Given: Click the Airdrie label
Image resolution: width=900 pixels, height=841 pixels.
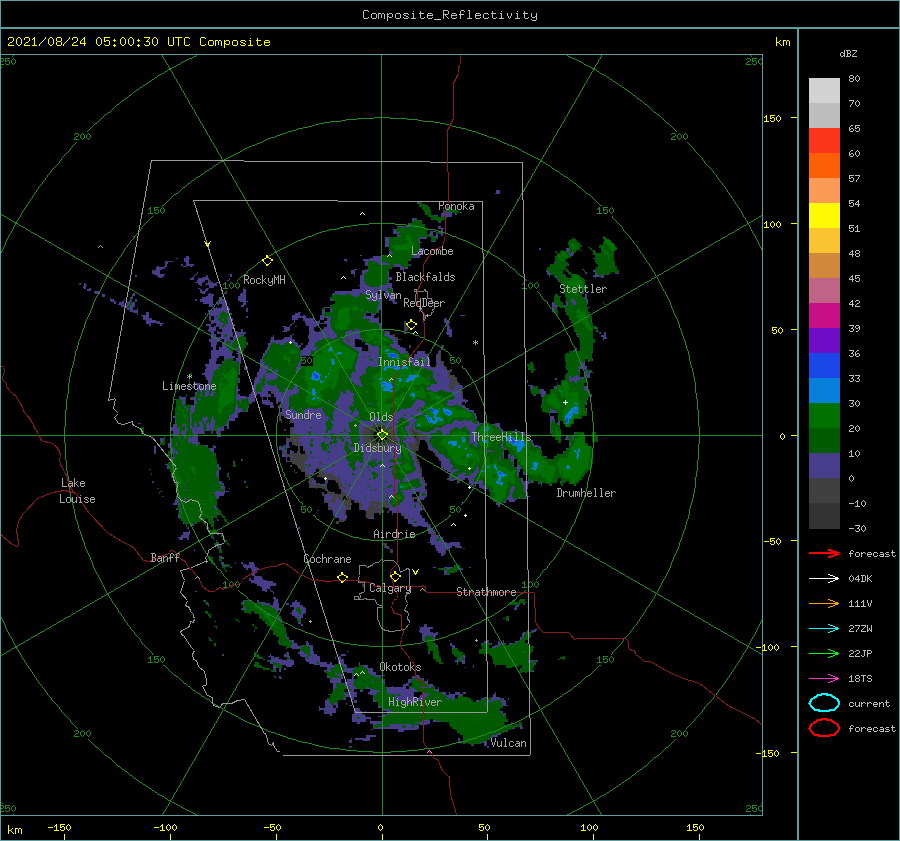Looking at the screenshot, I should (394, 534).
